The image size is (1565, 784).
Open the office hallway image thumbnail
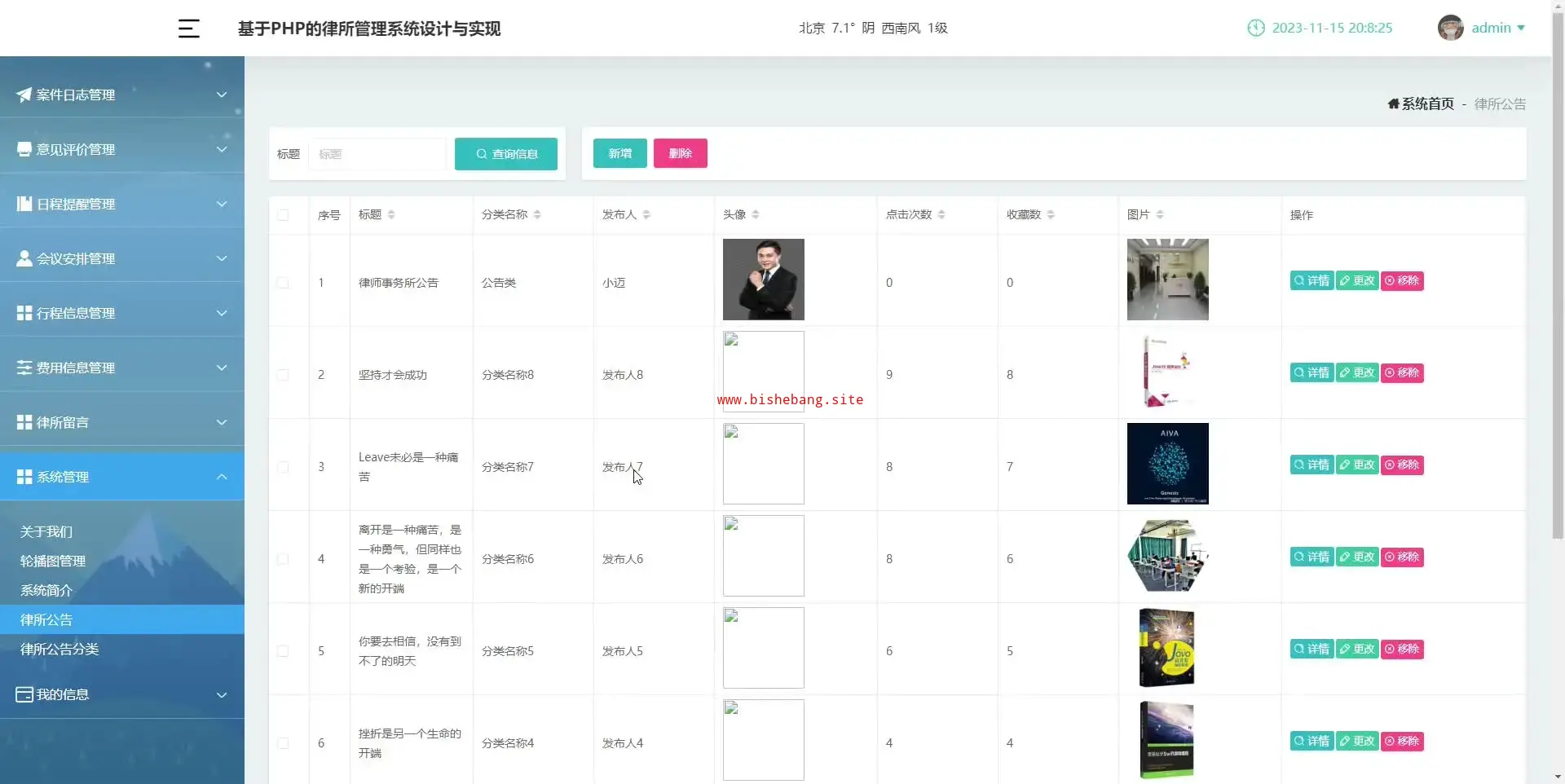click(1168, 280)
